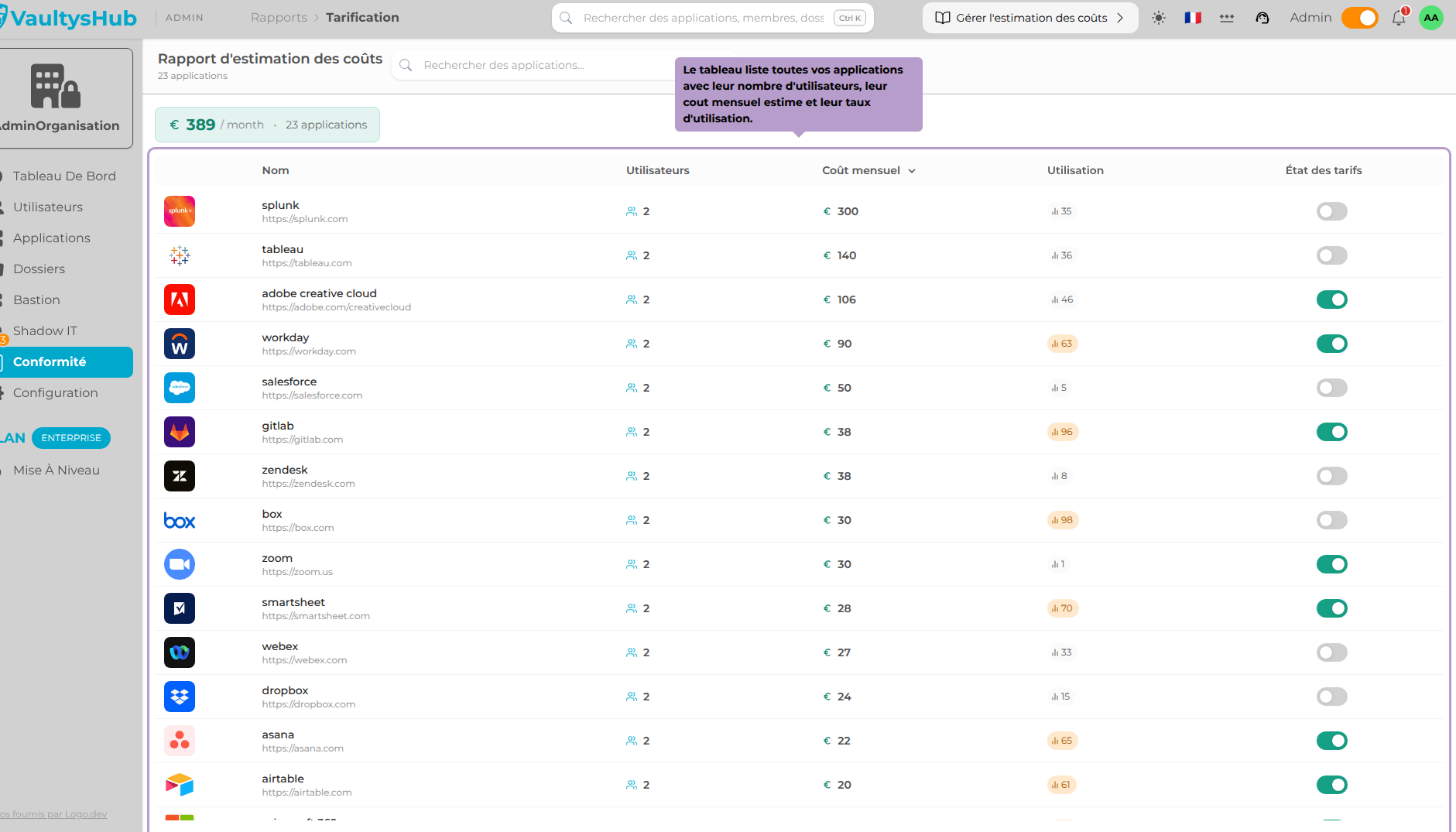Click the asana app logo

[x=180, y=741]
